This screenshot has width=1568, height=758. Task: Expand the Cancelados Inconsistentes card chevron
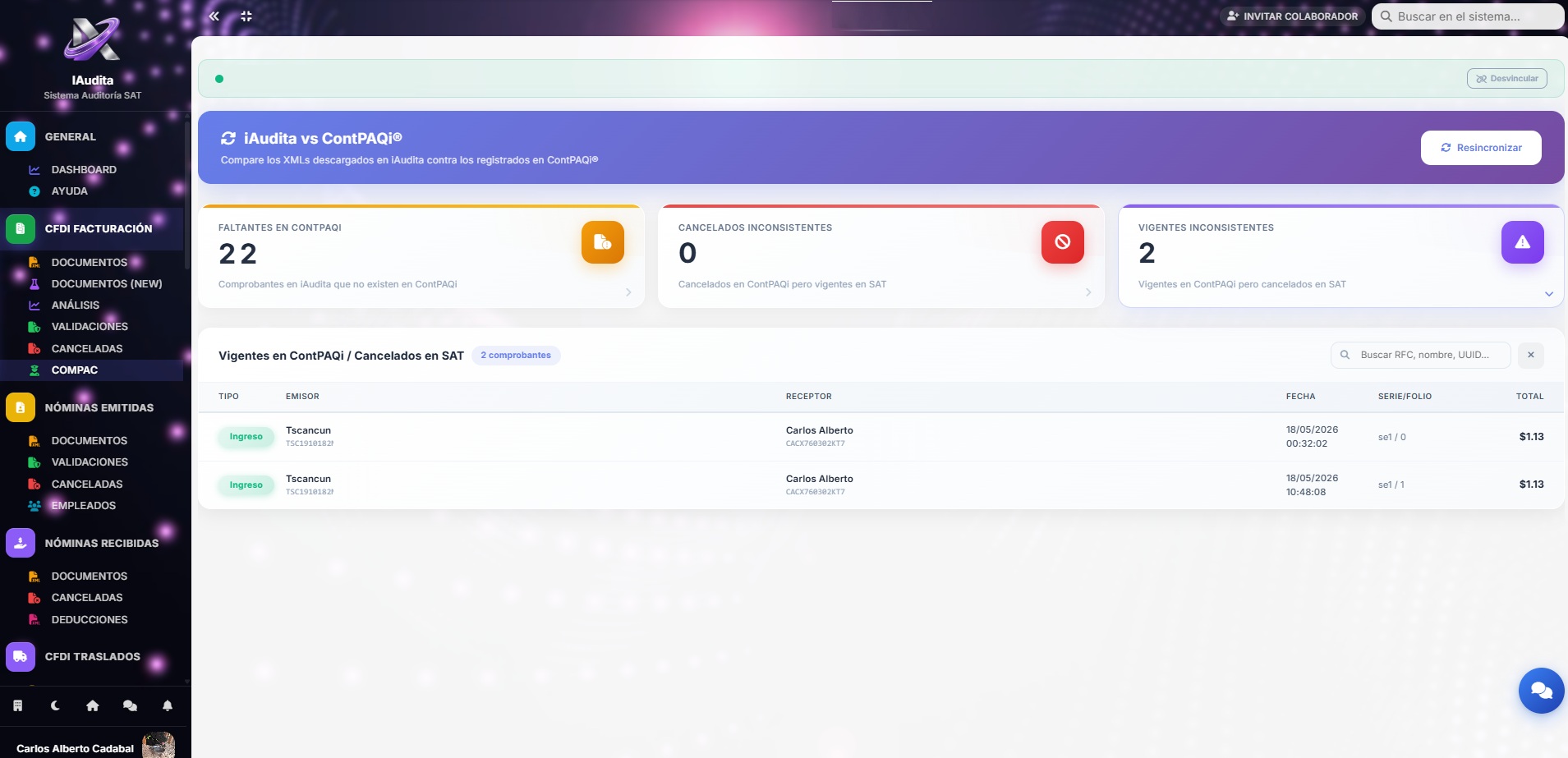tap(1088, 292)
